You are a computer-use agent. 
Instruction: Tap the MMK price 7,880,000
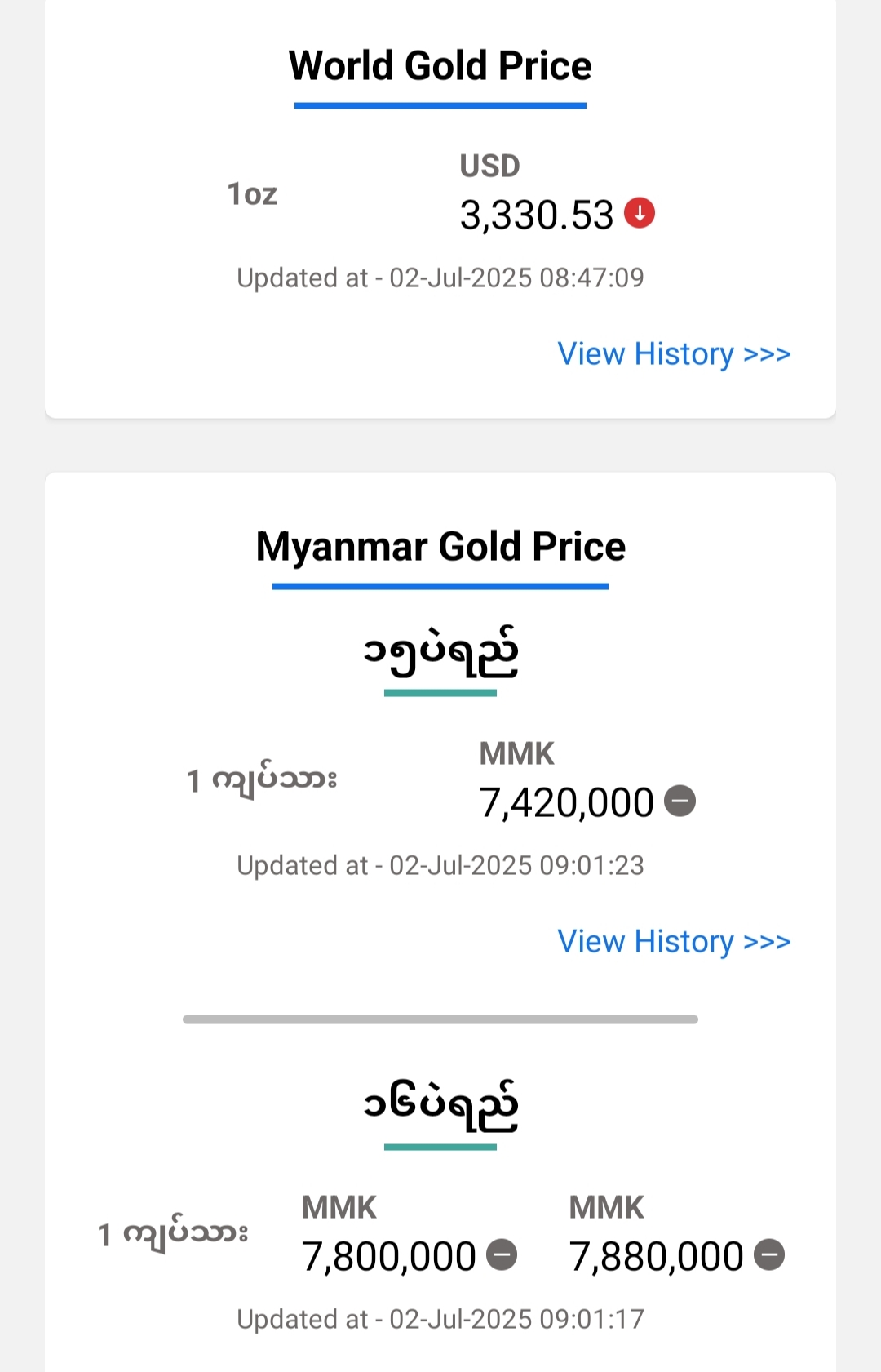tap(656, 1257)
